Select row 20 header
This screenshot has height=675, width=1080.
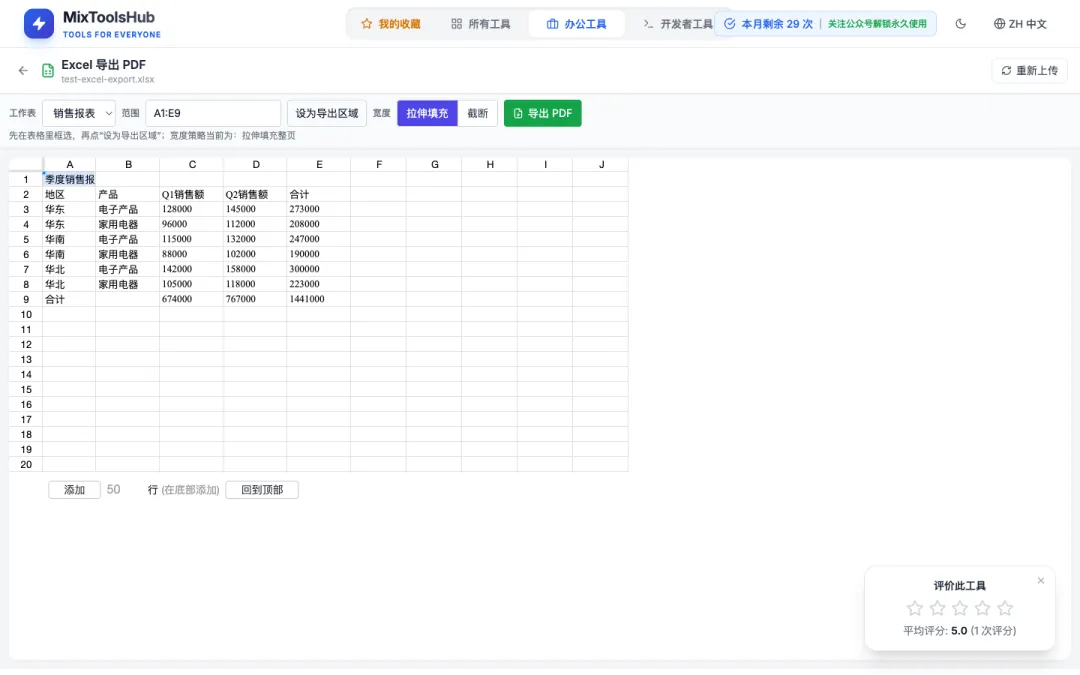[26, 464]
